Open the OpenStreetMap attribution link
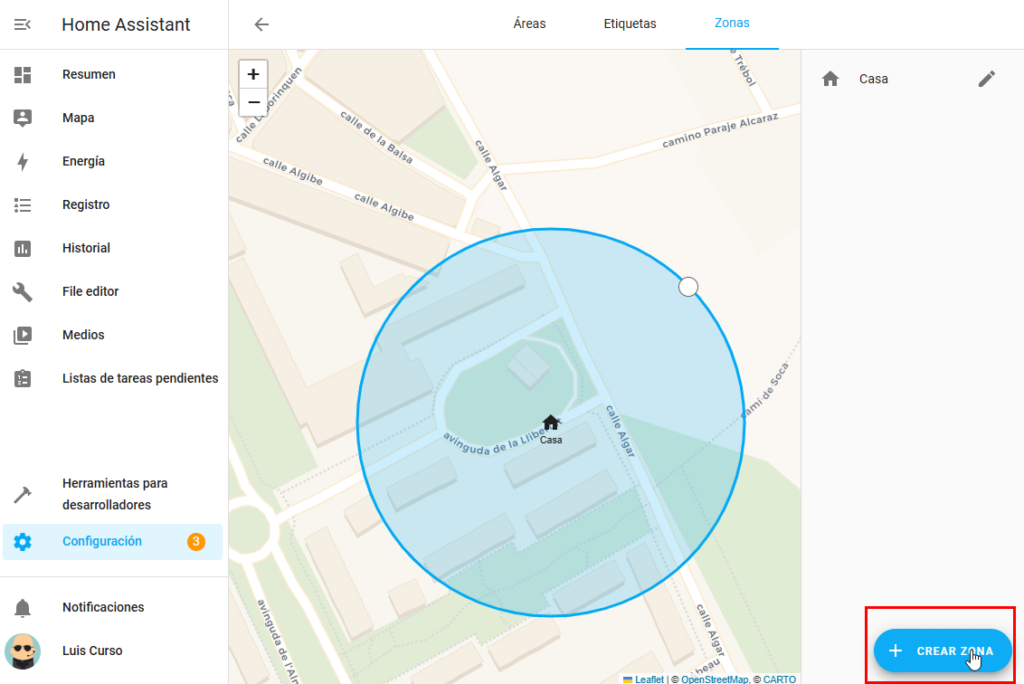 714,679
